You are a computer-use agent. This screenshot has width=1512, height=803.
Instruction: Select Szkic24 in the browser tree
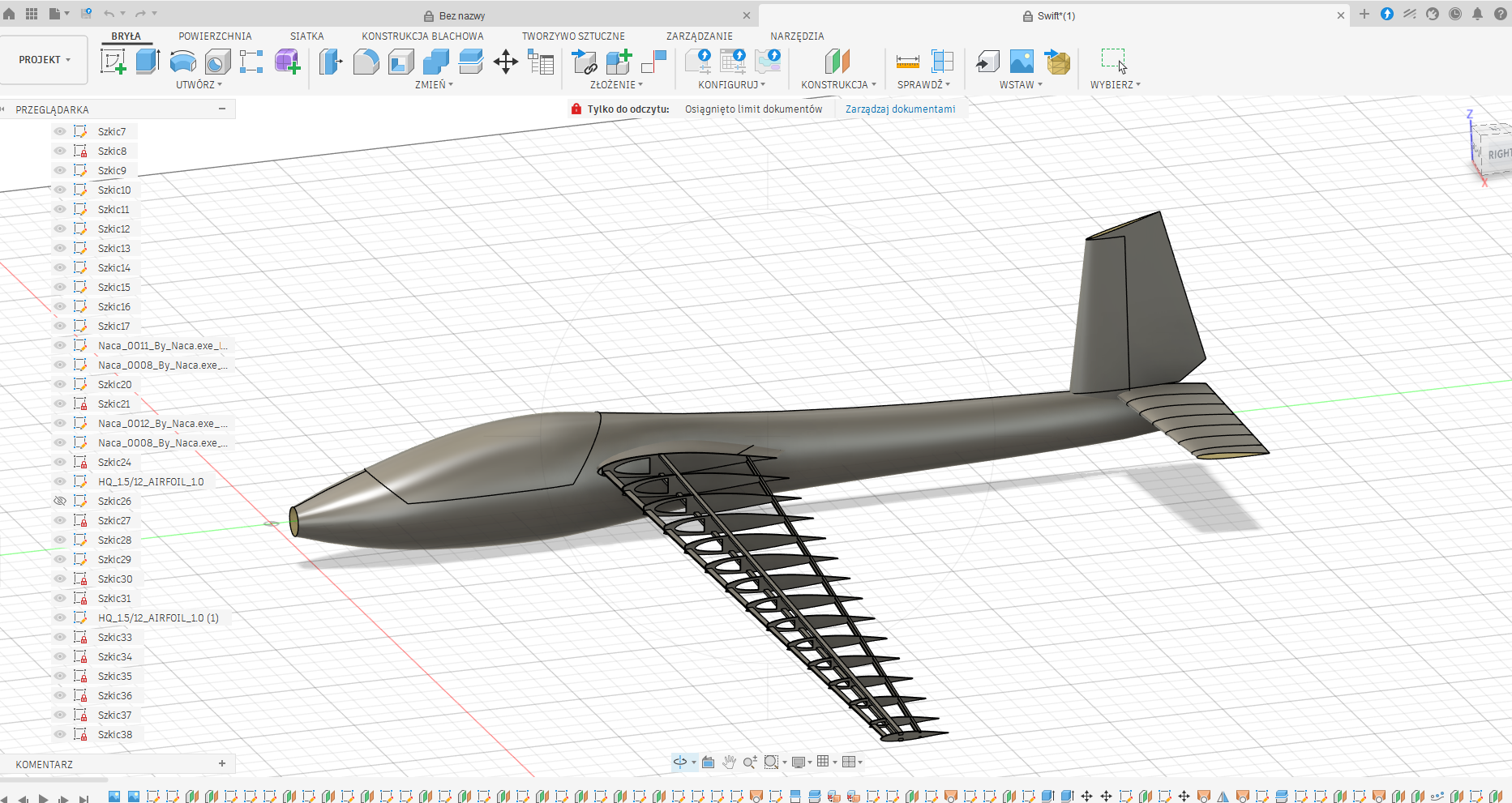[114, 462]
